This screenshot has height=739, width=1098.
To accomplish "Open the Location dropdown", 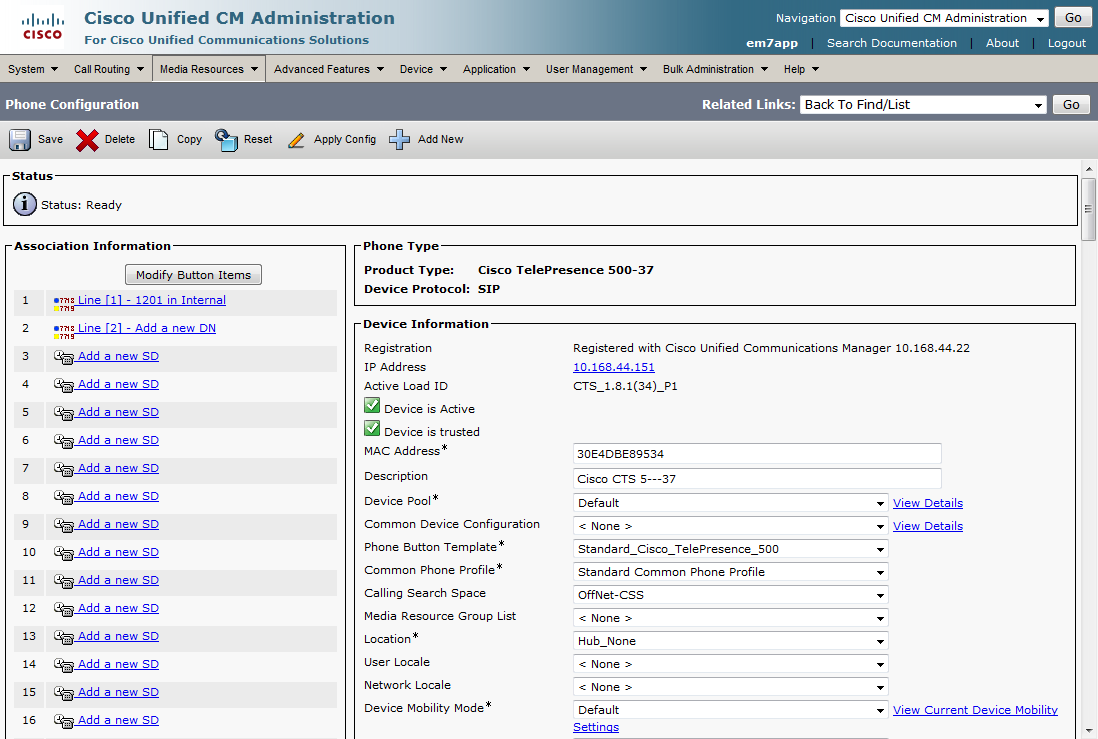I will [730, 641].
